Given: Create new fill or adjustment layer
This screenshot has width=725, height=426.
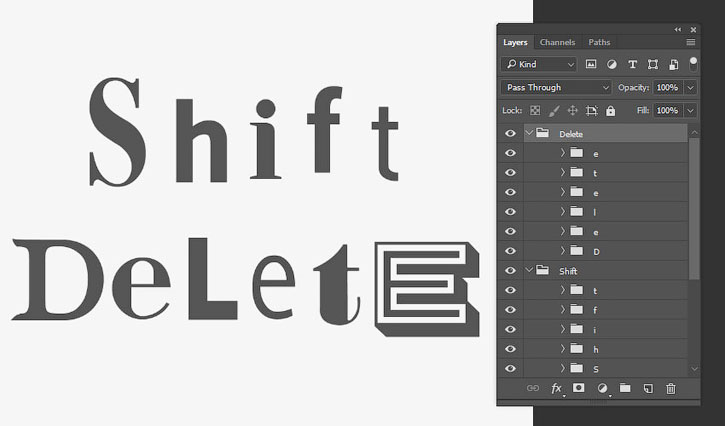Looking at the screenshot, I should pyautogui.click(x=602, y=389).
